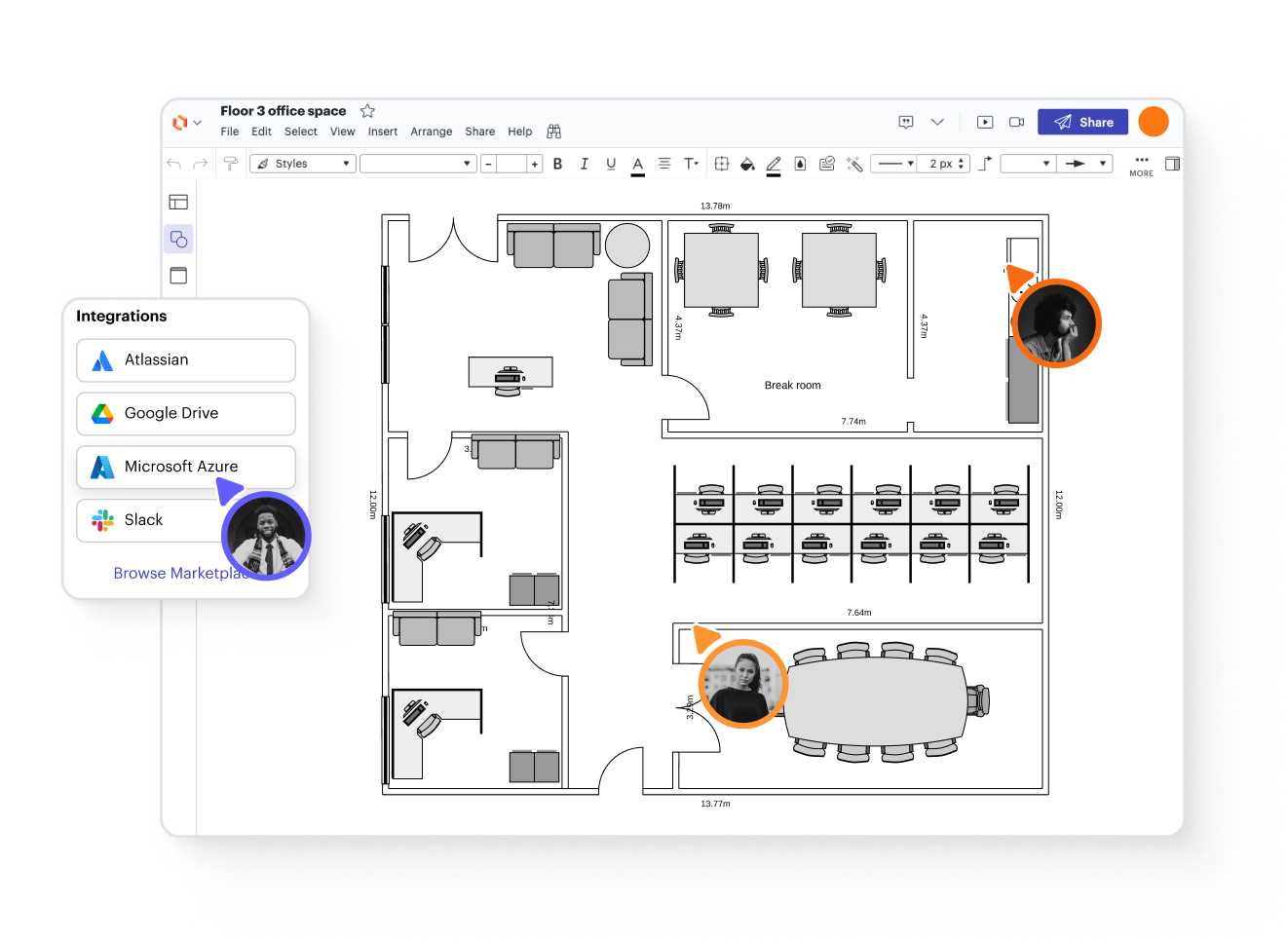Click the binoculars search icon
1288x941 pixels.
[553, 132]
